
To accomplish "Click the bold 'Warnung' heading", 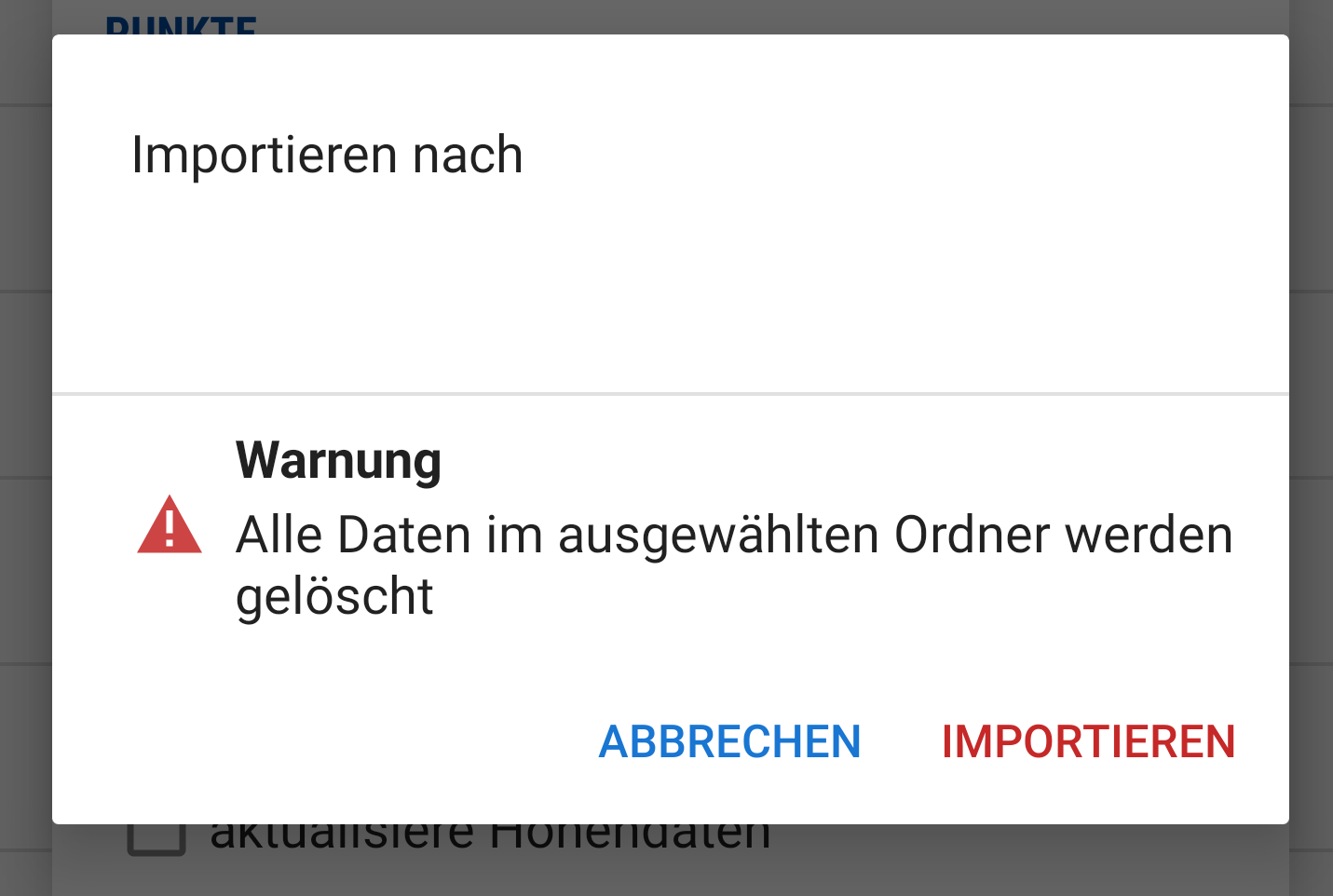I will [338, 460].
